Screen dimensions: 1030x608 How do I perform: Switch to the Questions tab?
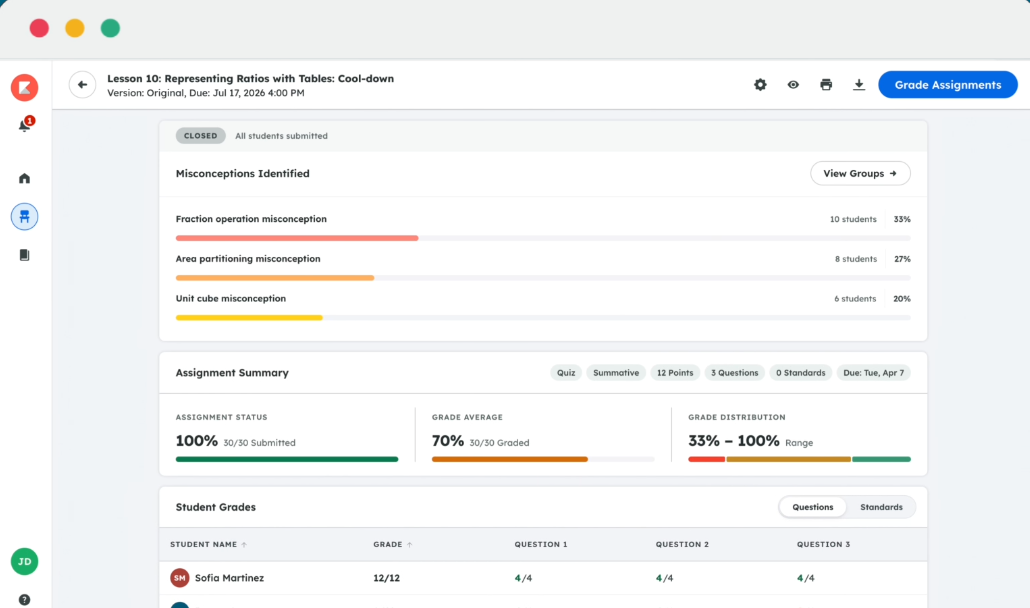coord(813,507)
